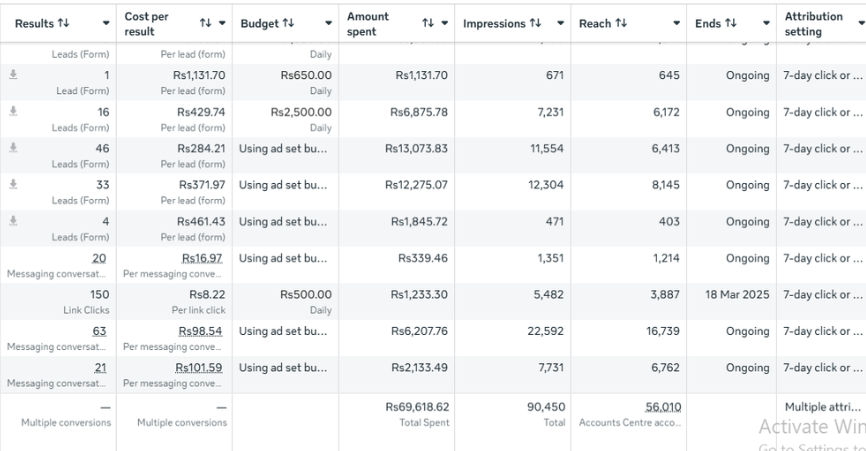This screenshot has height=451, width=866.
Task: Click the download icon beside 4 Leads result
Action: point(12,221)
